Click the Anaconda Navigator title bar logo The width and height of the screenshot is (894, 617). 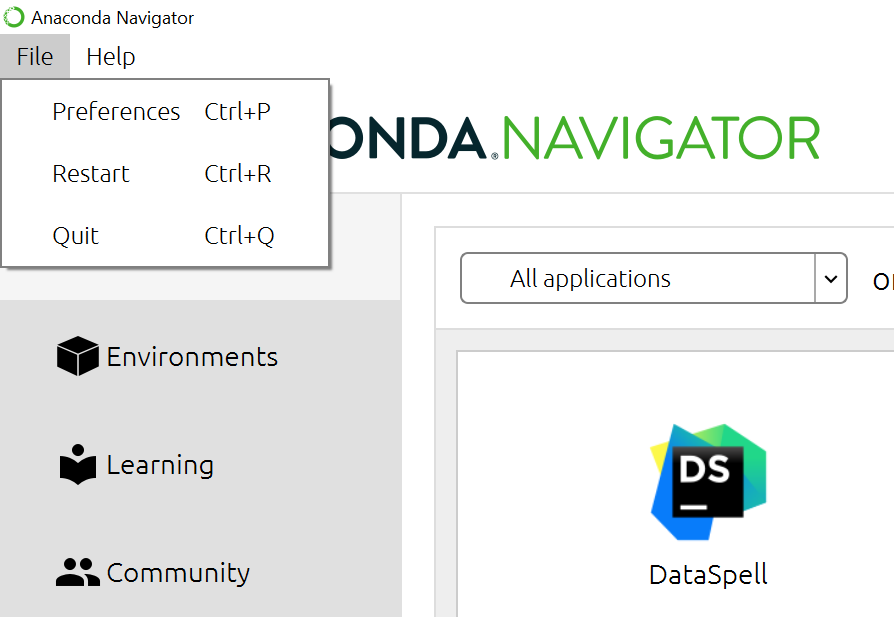pyautogui.click(x=14, y=17)
